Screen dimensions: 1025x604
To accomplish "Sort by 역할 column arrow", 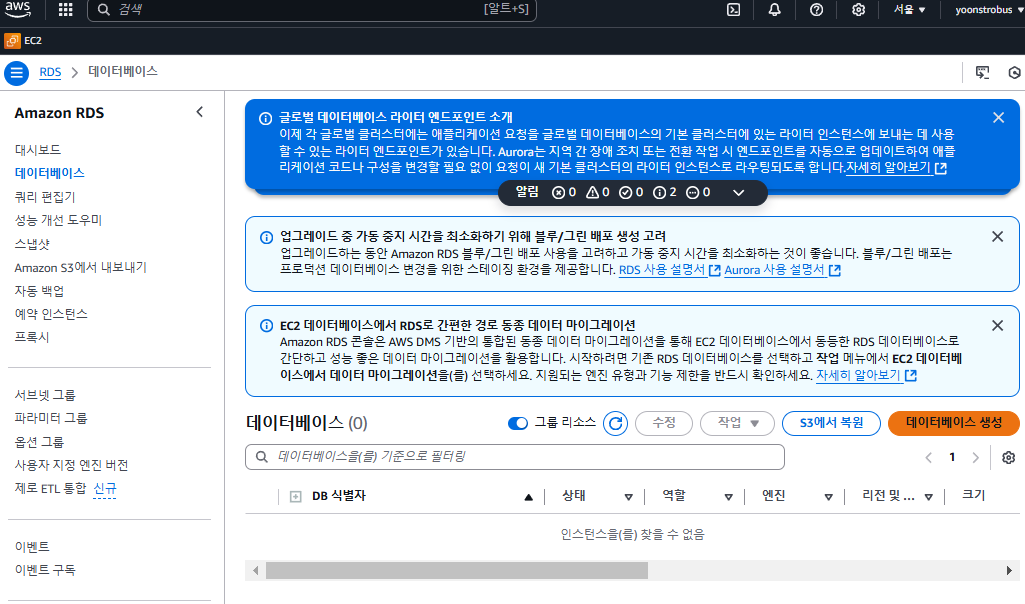I will [728, 497].
